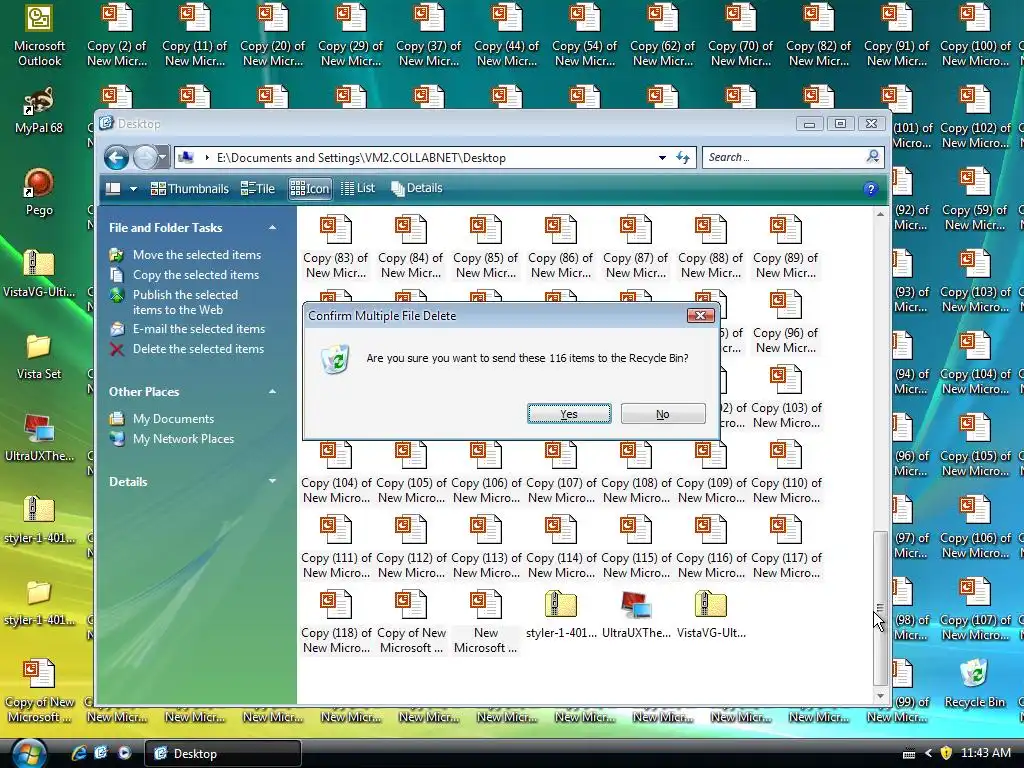Open the Start menu orb
The image size is (1024, 768).
[x=29, y=753]
